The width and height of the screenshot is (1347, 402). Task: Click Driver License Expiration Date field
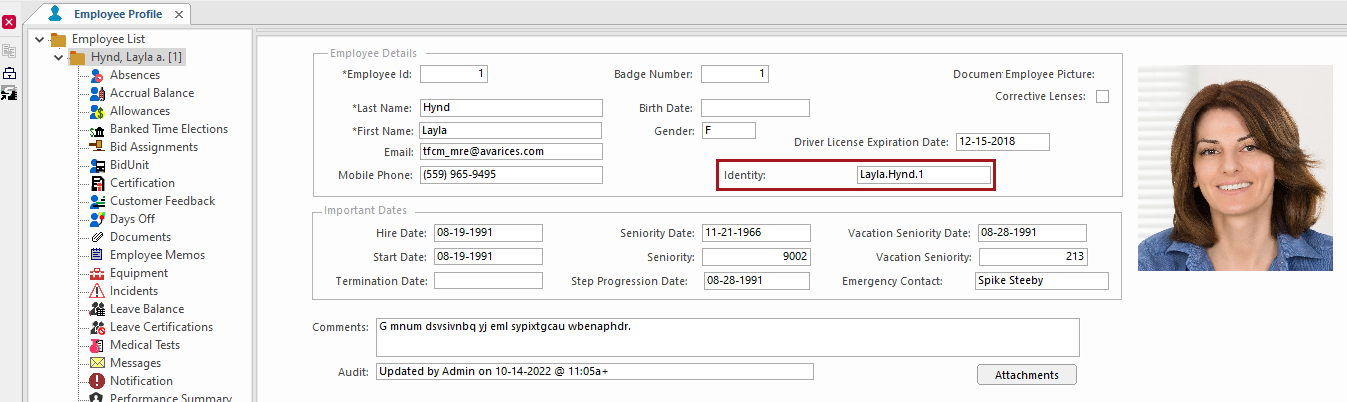[x=1003, y=142]
